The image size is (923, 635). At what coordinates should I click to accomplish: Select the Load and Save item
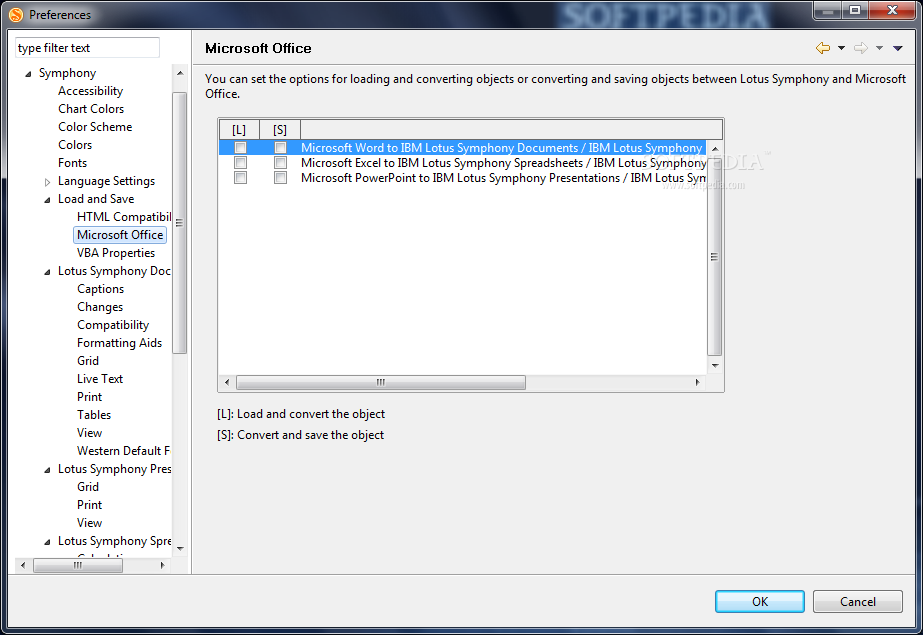(x=96, y=199)
